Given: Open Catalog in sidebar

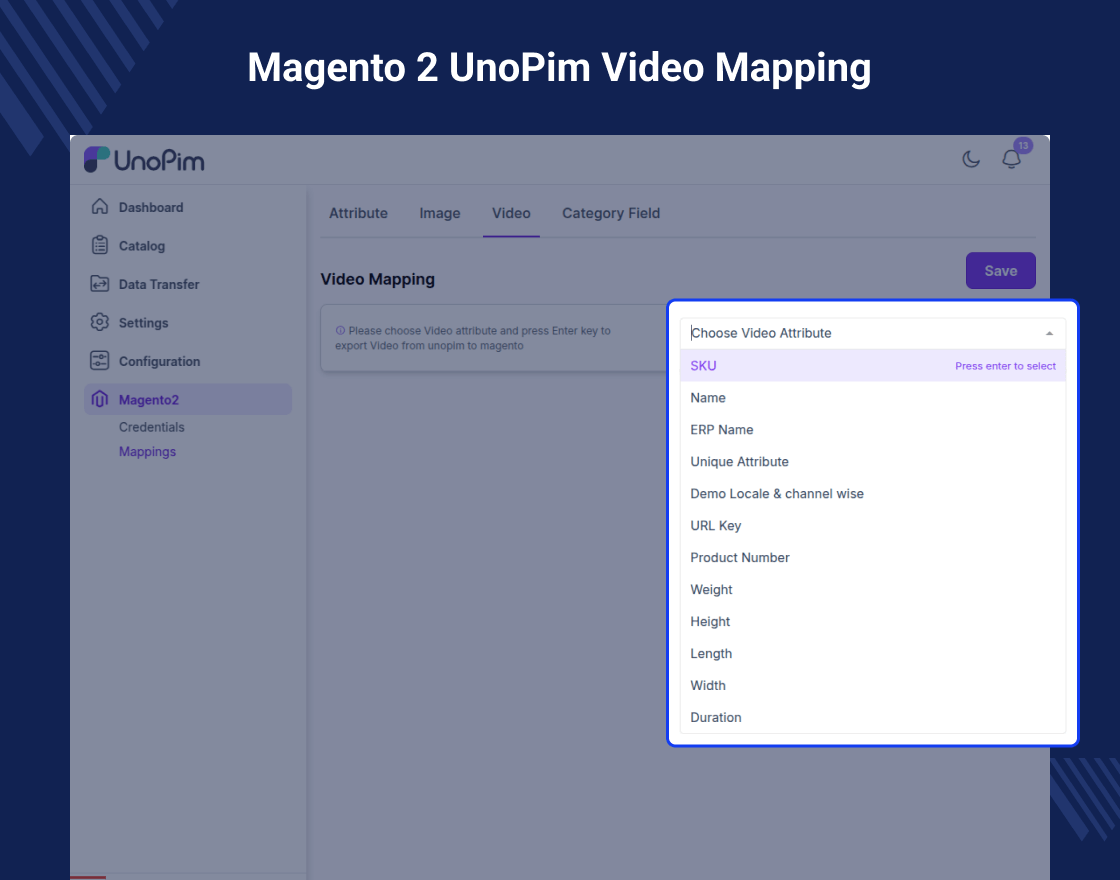Looking at the screenshot, I should click(x=141, y=246).
